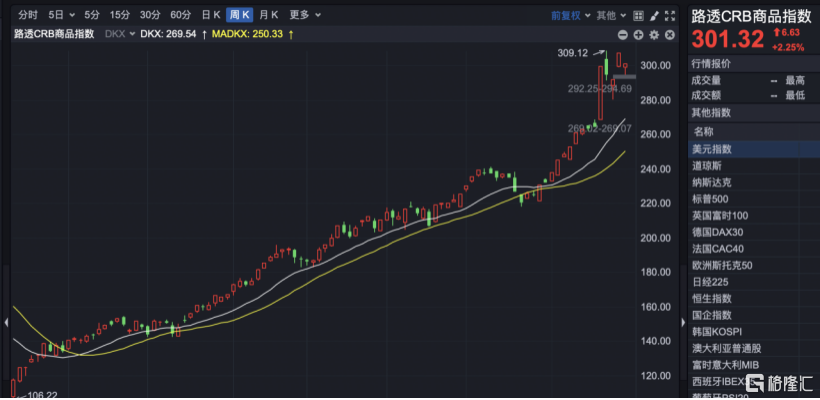Click the 成交额 field label
This screenshot has height=400, width=820.
706,96
